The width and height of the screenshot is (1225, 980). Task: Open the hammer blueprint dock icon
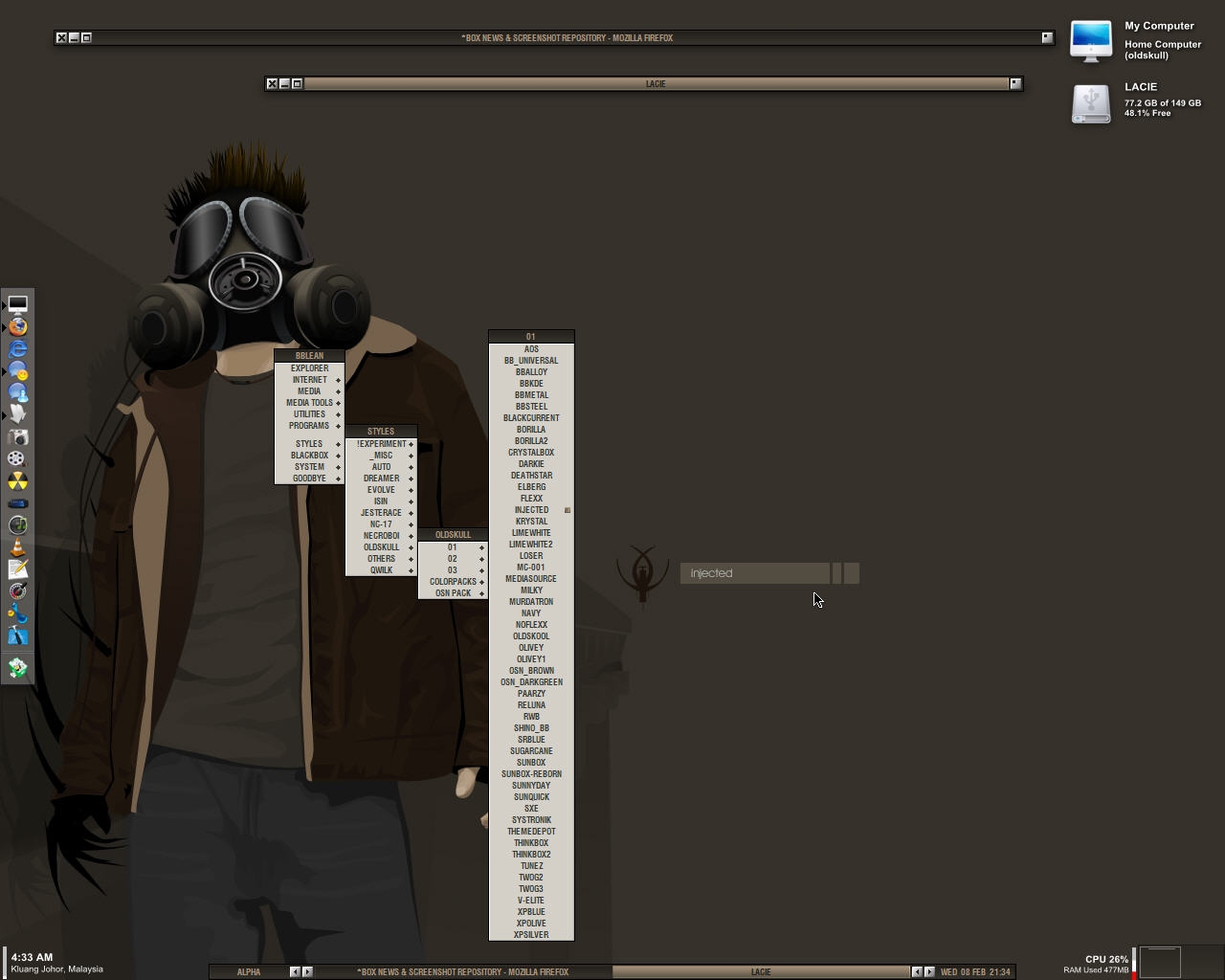[17, 635]
